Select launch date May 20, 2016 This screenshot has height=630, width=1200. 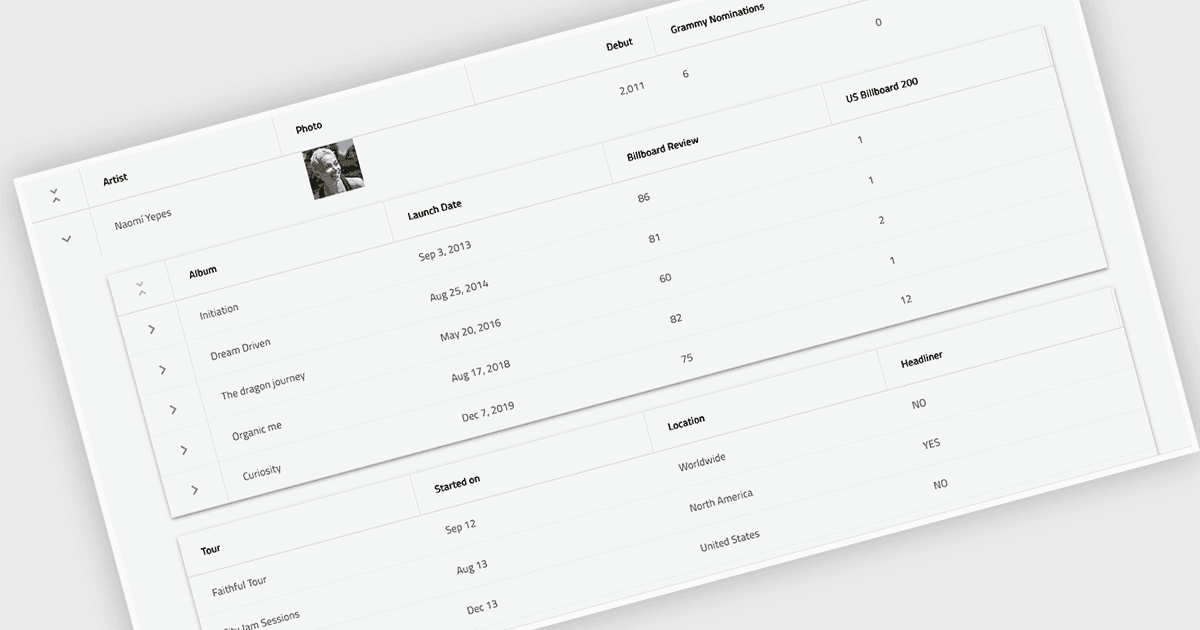[470, 330]
